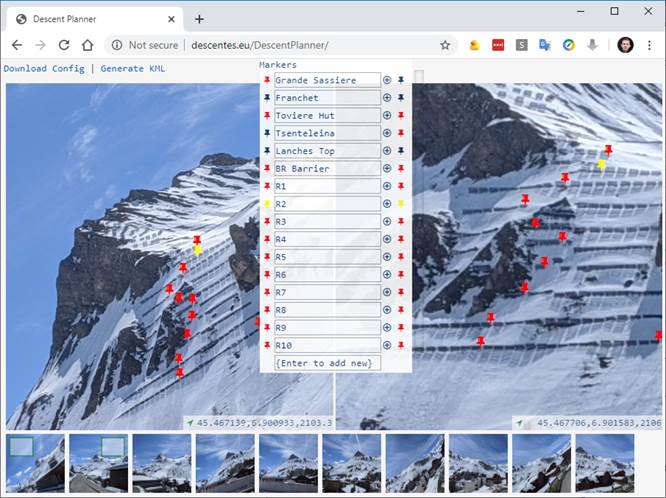Click the left pin icon beside Grande Sassiere

click(x=267, y=80)
